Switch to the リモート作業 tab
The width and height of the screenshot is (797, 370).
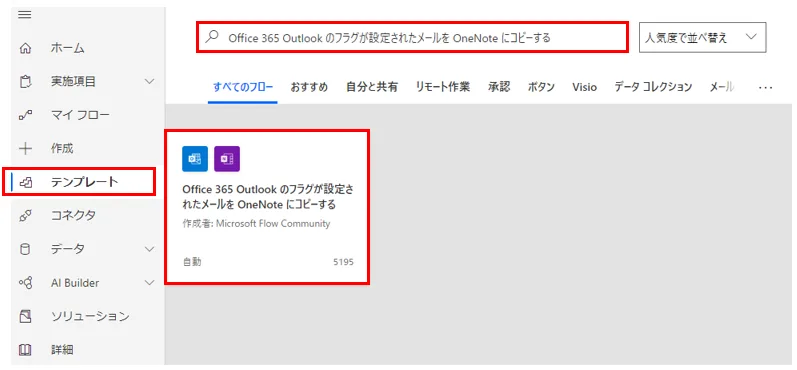tap(442, 87)
